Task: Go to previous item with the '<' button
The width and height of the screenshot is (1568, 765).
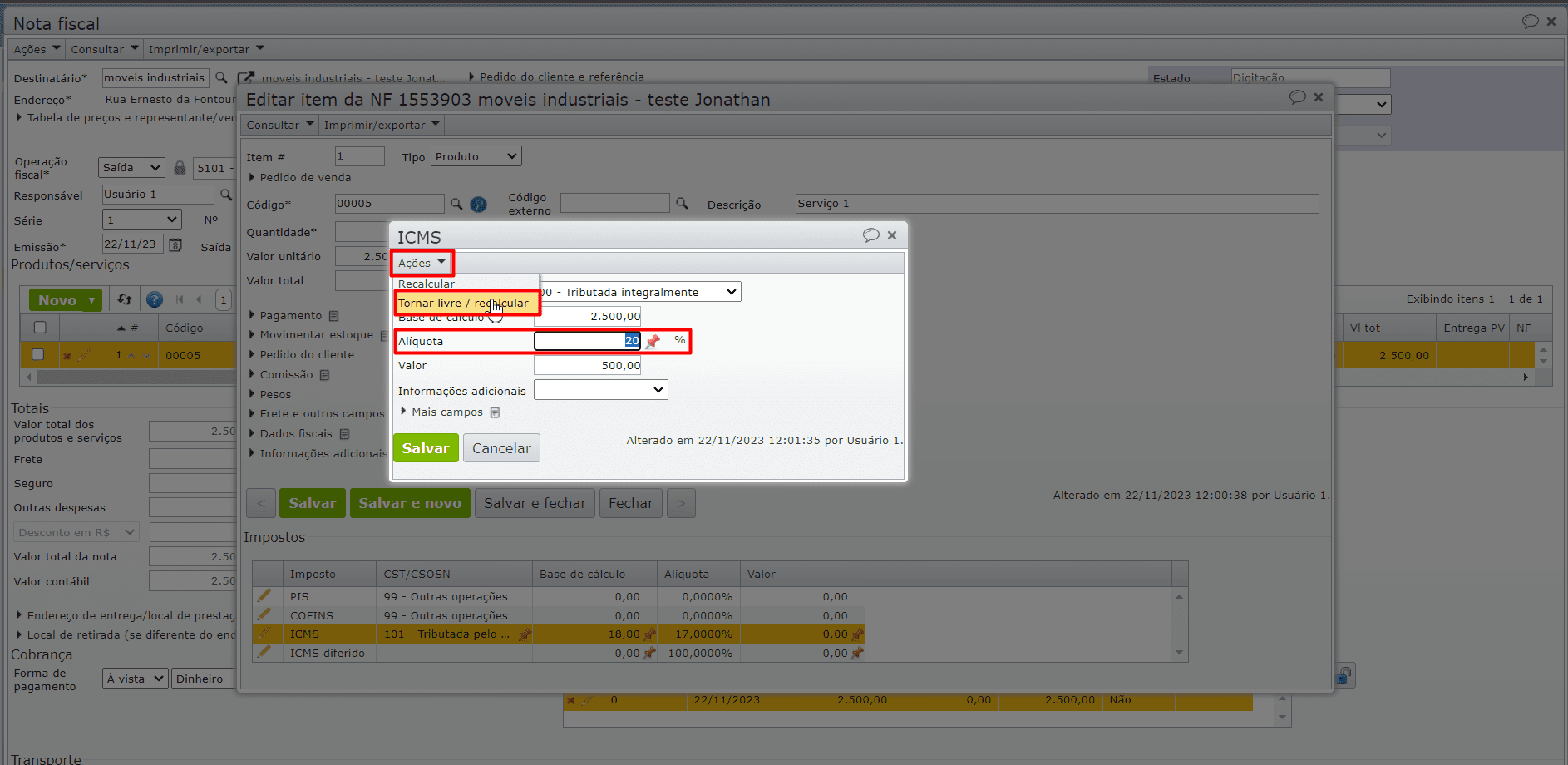Action: [x=261, y=503]
